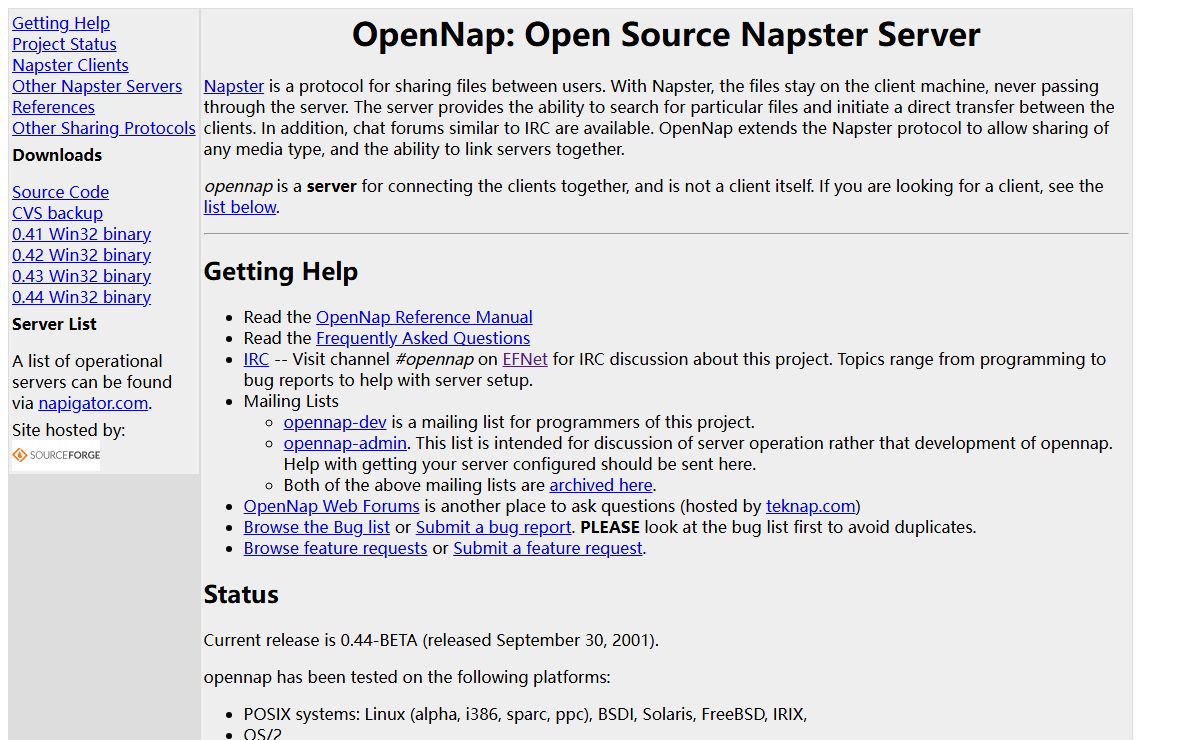Go to Project Status in sidebar
The width and height of the screenshot is (1200, 740).
pyautogui.click(x=64, y=44)
